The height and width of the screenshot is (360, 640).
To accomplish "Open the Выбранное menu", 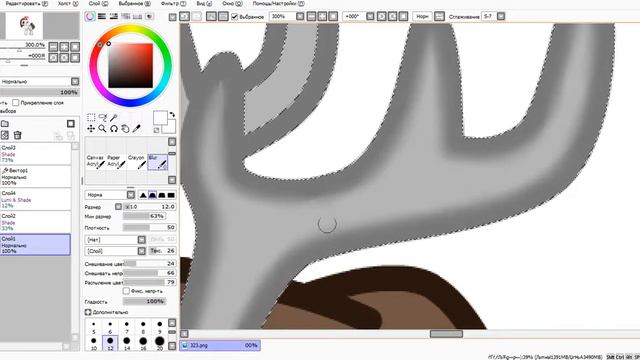I will click(x=134, y=3).
